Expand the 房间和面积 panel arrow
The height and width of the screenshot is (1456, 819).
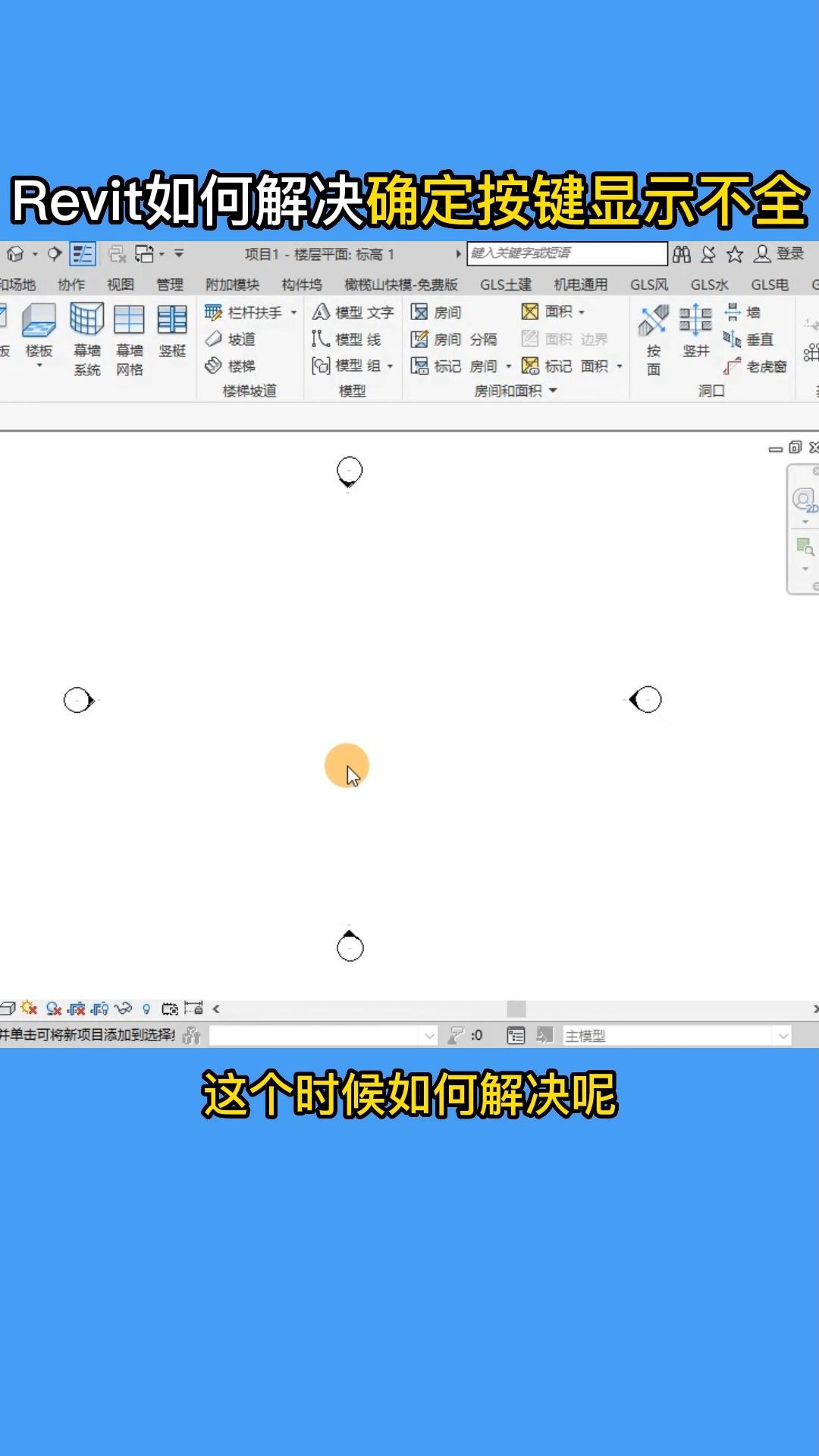coord(553,391)
